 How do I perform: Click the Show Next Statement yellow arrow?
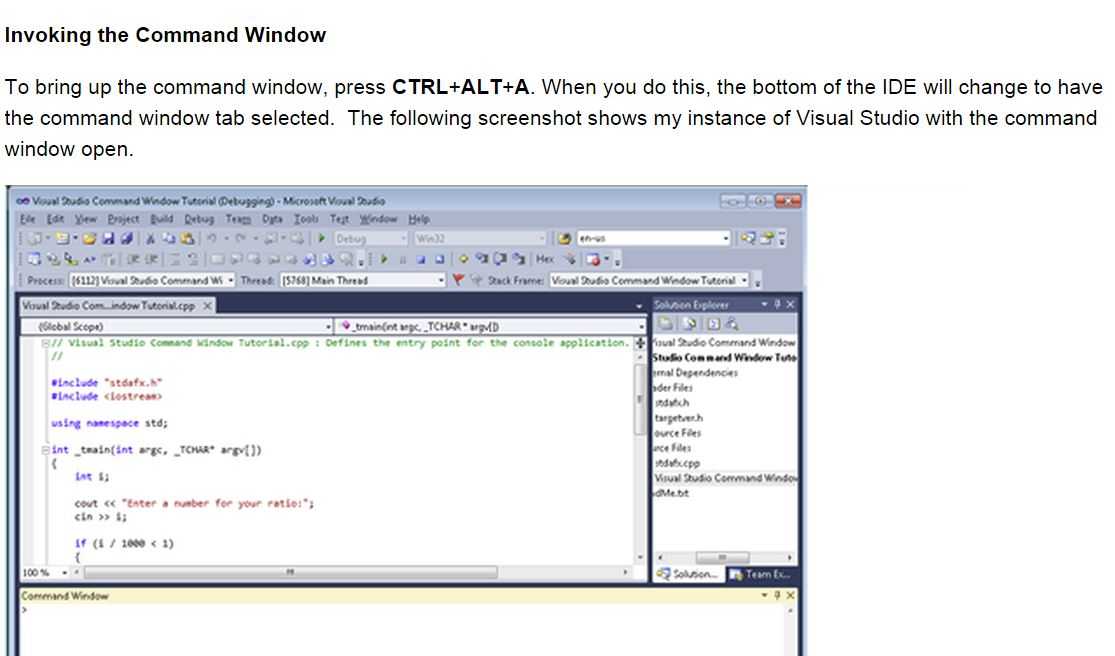(463, 259)
